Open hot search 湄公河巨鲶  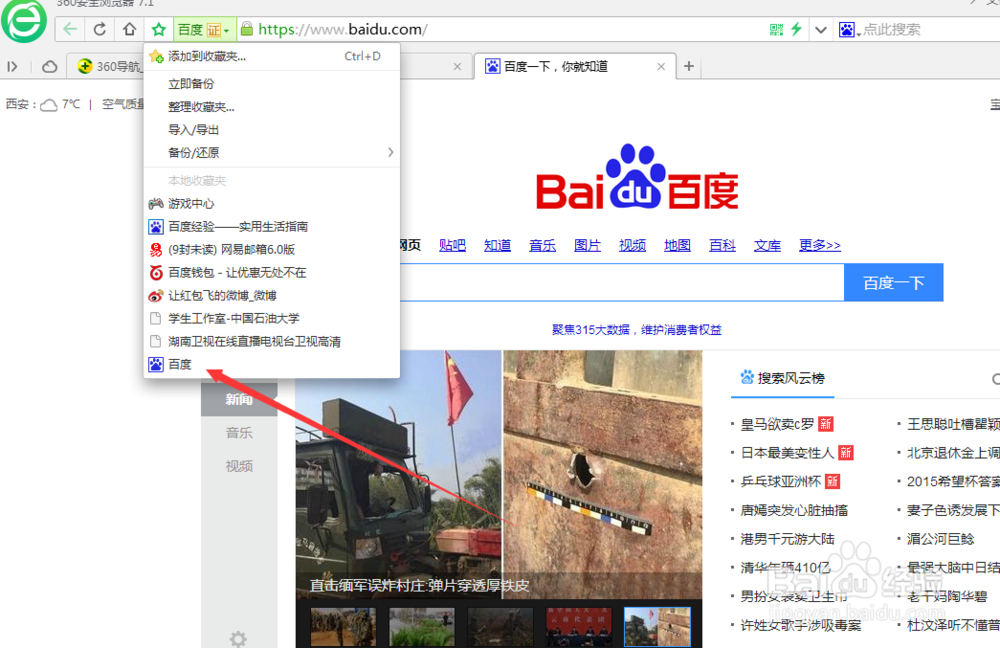[941, 539]
